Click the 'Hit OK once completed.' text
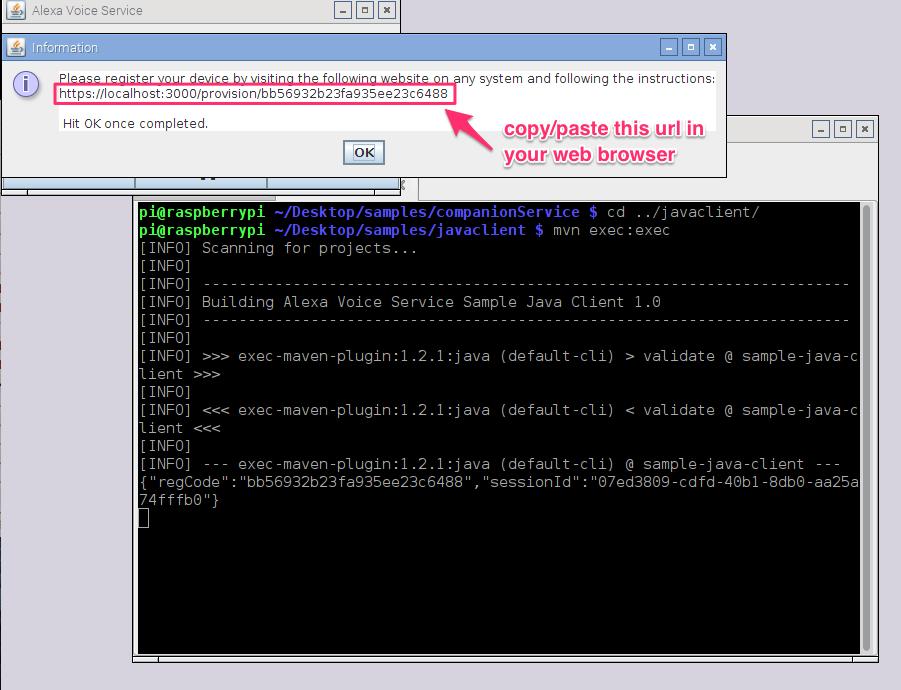The width and height of the screenshot is (901, 690). (x=135, y=124)
